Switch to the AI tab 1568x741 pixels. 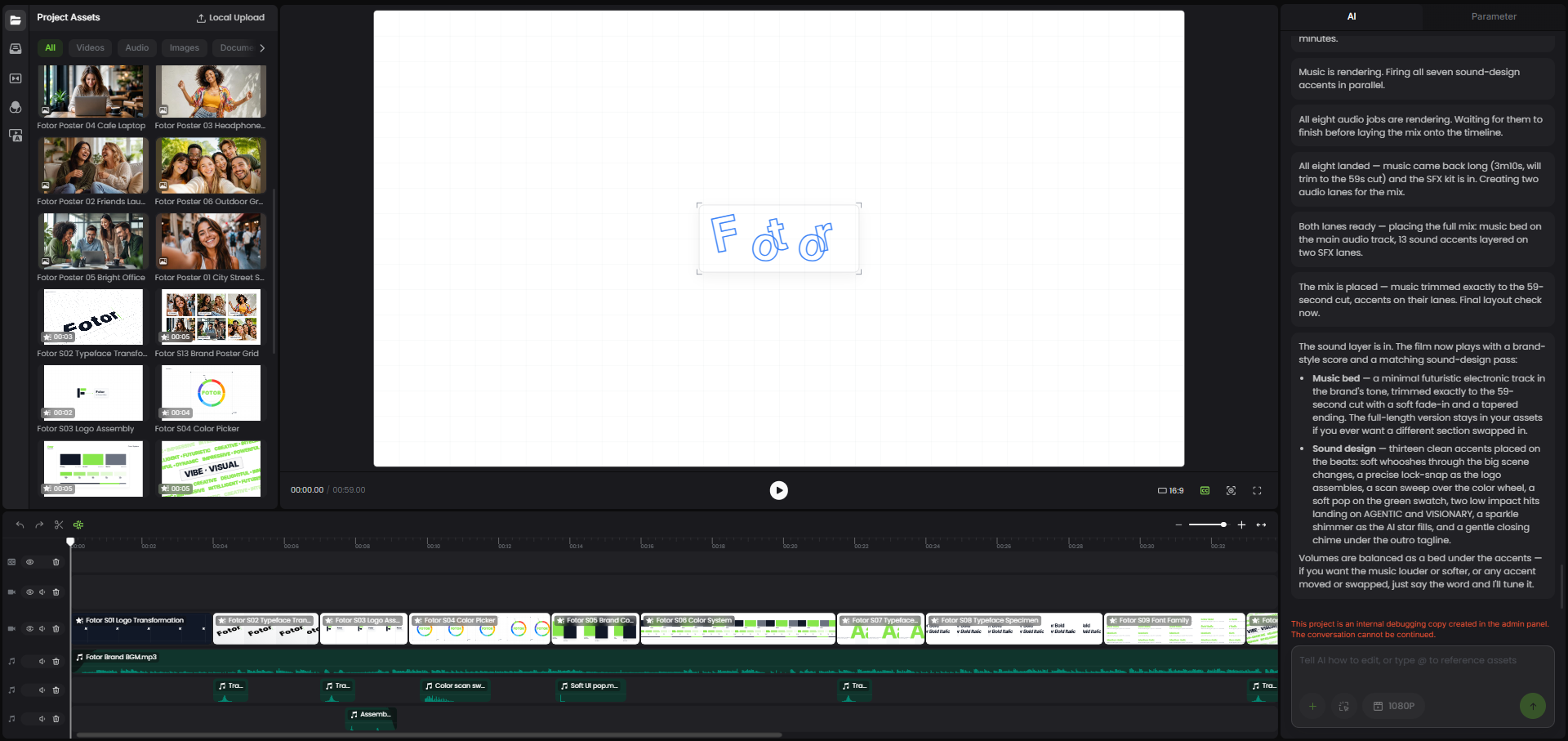[1352, 16]
